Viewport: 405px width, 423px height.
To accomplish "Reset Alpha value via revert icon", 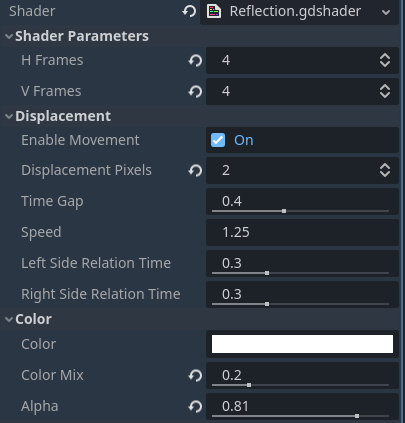I will [195, 407].
